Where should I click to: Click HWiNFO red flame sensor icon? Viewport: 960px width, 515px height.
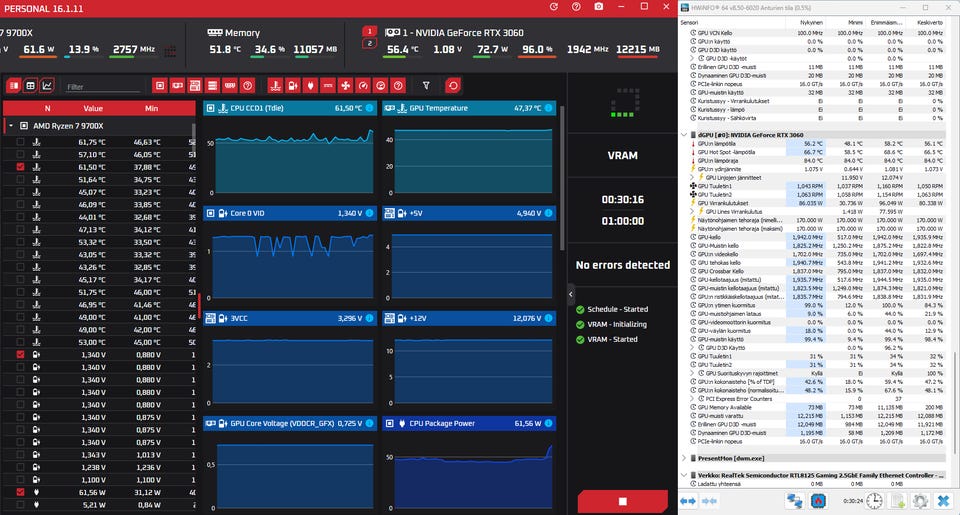coord(818,501)
